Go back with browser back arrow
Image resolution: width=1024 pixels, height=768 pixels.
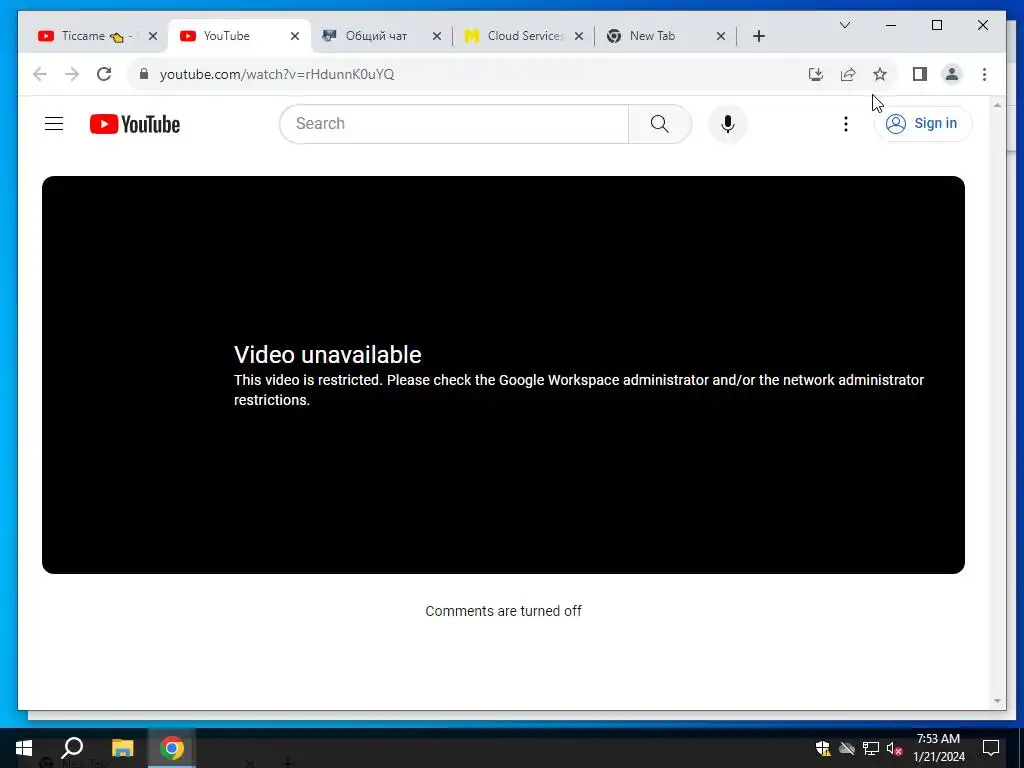tap(40, 74)
